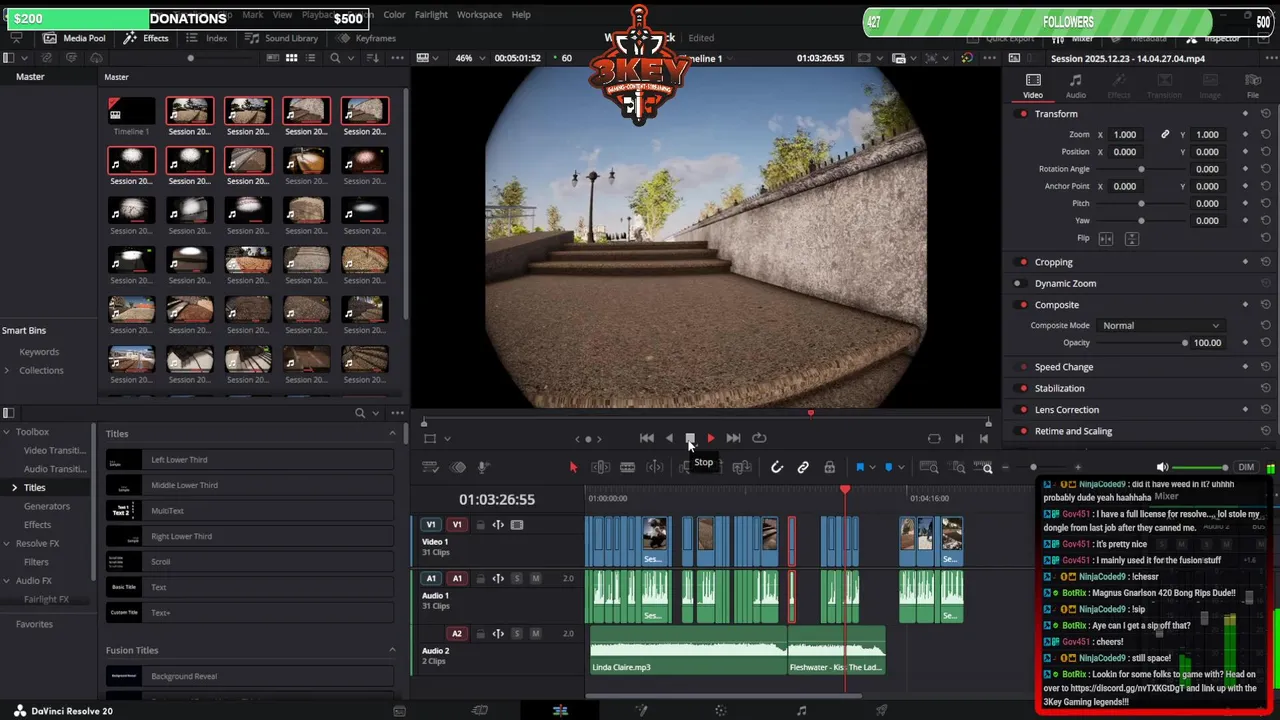
Task: Open the Index panel tab
Action: pos(207,38)
